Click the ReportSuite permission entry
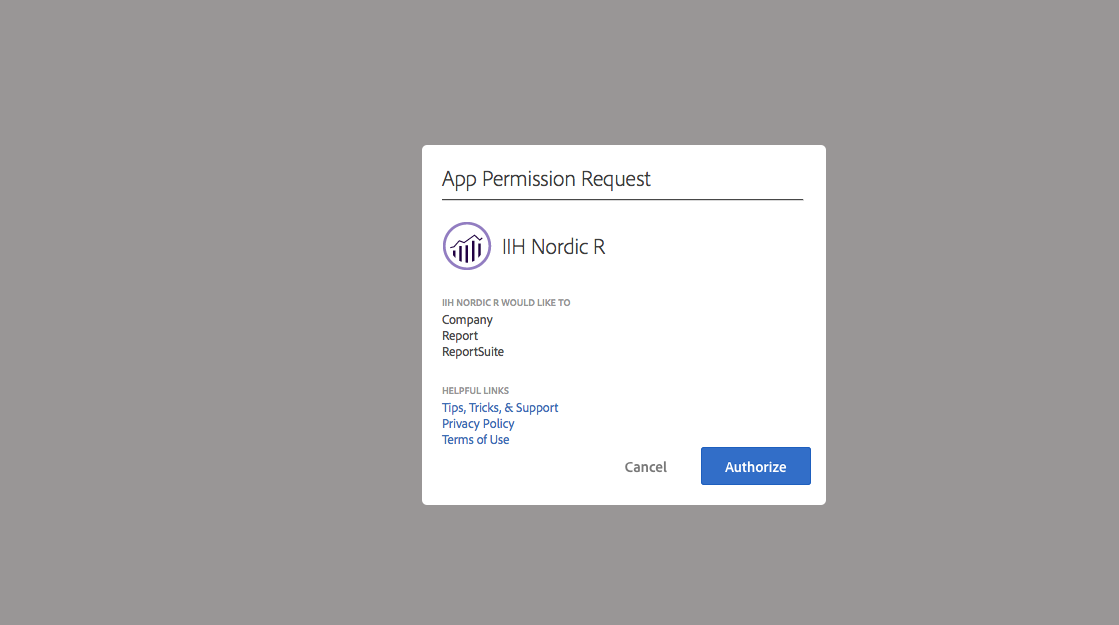The width and height of the screenshot is (1119, 625). pos(472,352)
